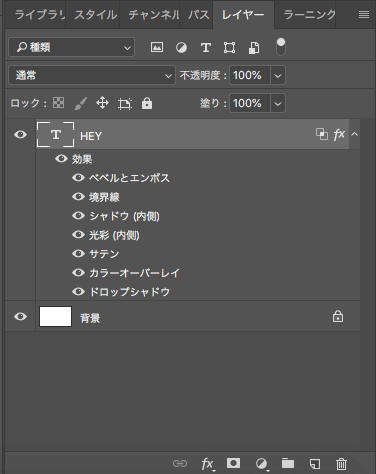This screenshot has width=376, height=474.
Task: Toggle layer filtering on/off switch
Action: tap(281, 47)
